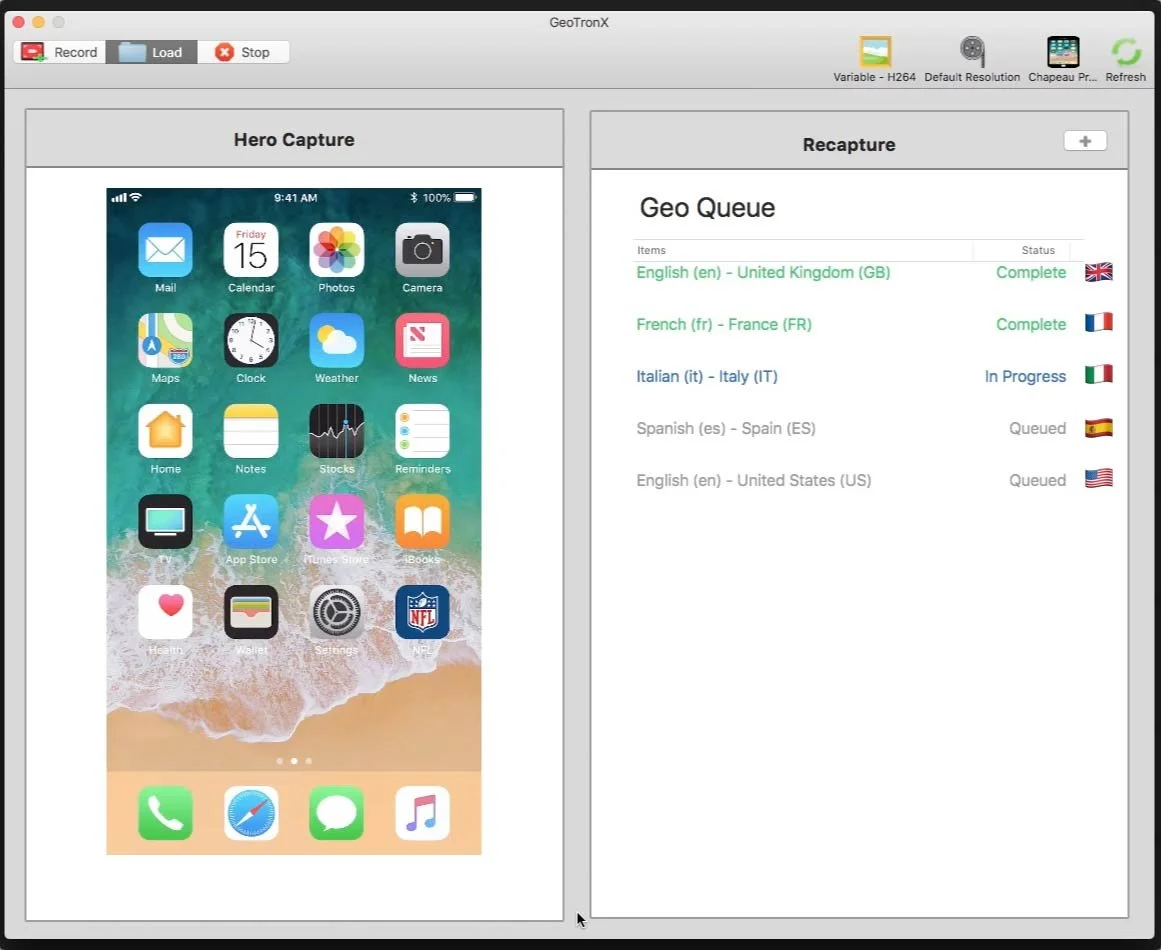The image size is (1161, 950).
Task: Tap the Home app icon
Action: pos(165,431)
